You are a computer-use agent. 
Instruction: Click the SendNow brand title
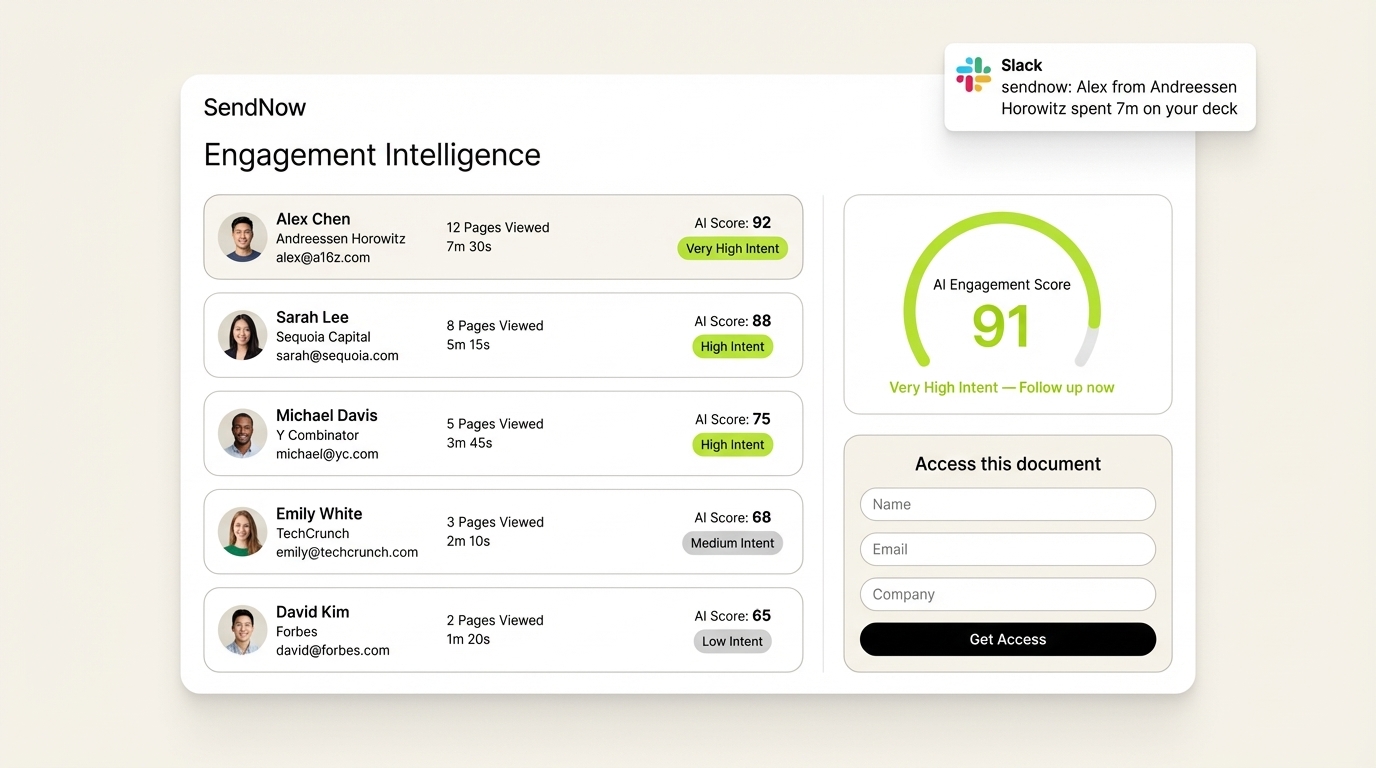[254, 107]
